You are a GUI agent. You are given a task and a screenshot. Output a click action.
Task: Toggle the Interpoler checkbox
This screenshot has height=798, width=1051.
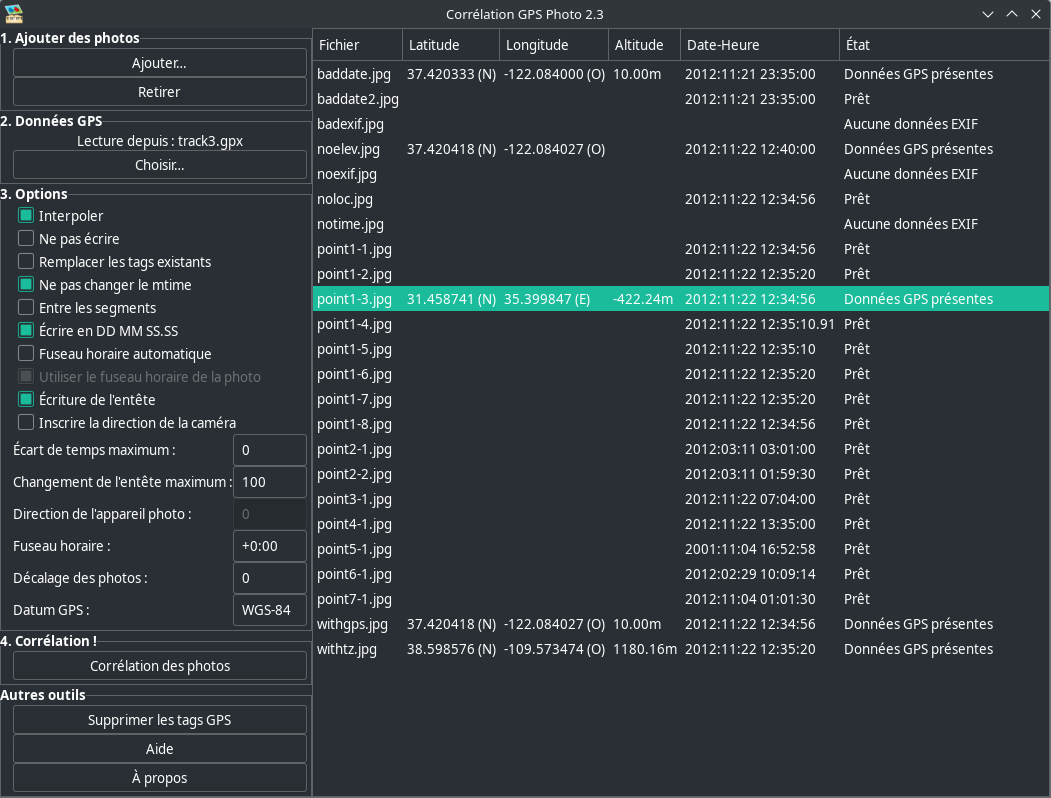click(x=26, y=216)
